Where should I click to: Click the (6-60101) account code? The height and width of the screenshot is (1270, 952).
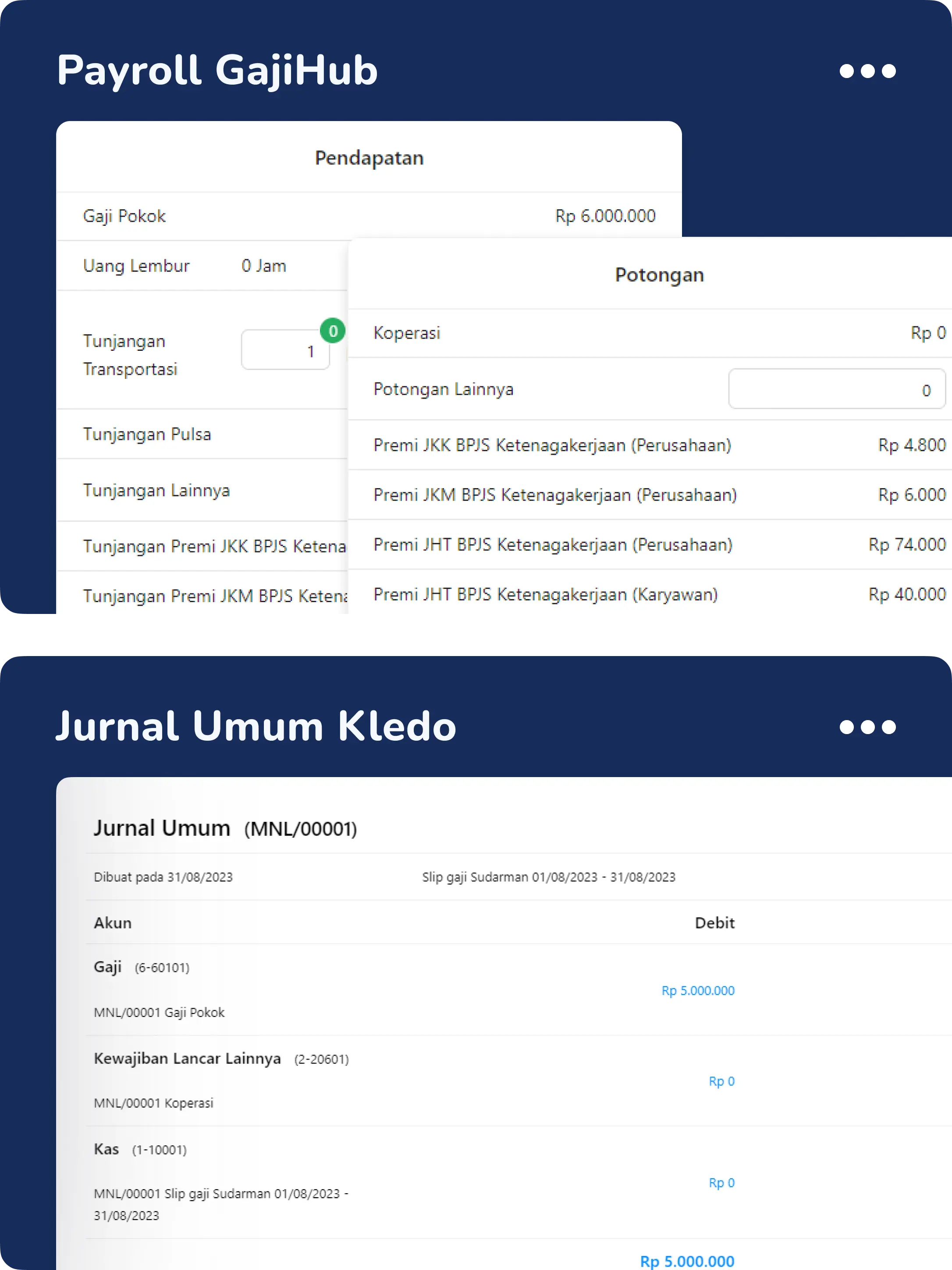point(162,967)
